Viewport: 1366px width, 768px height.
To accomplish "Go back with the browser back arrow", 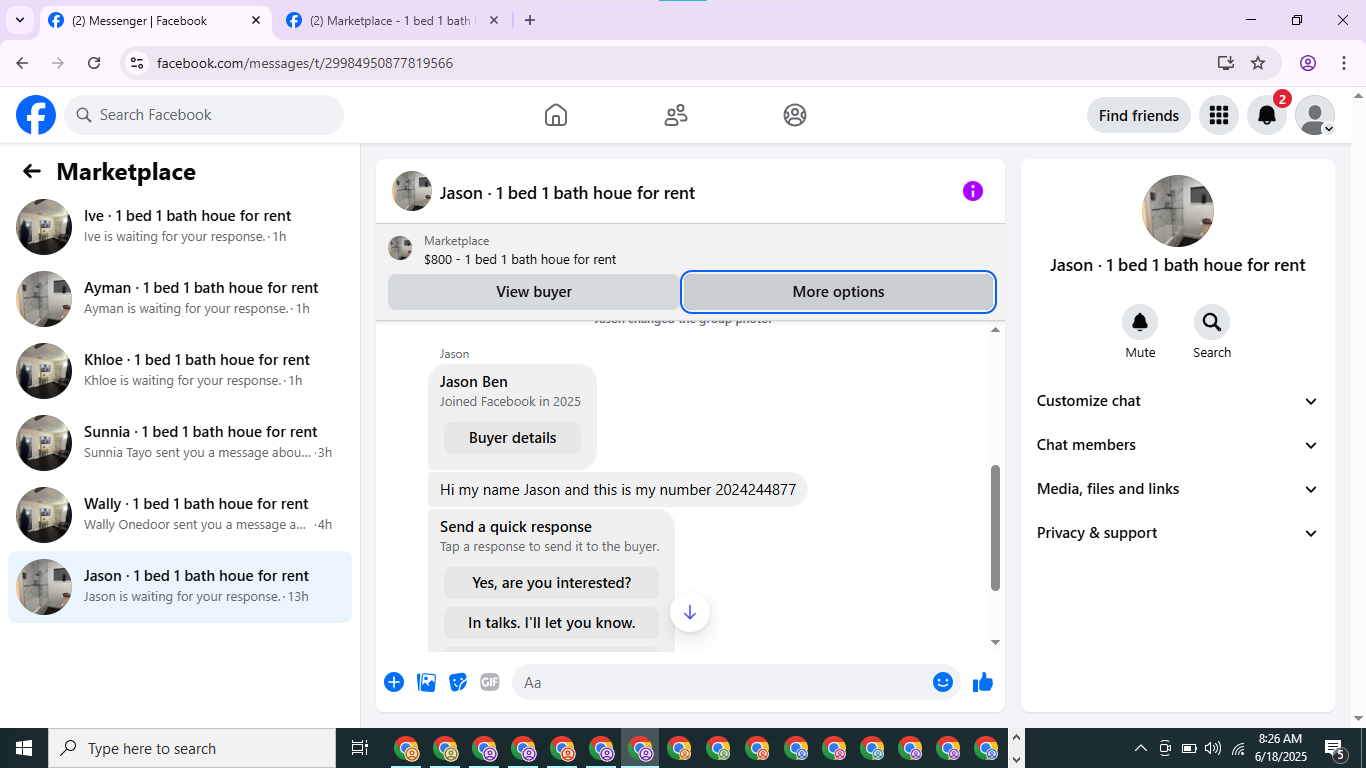I will pyautogui.click(x=23, y=63).
